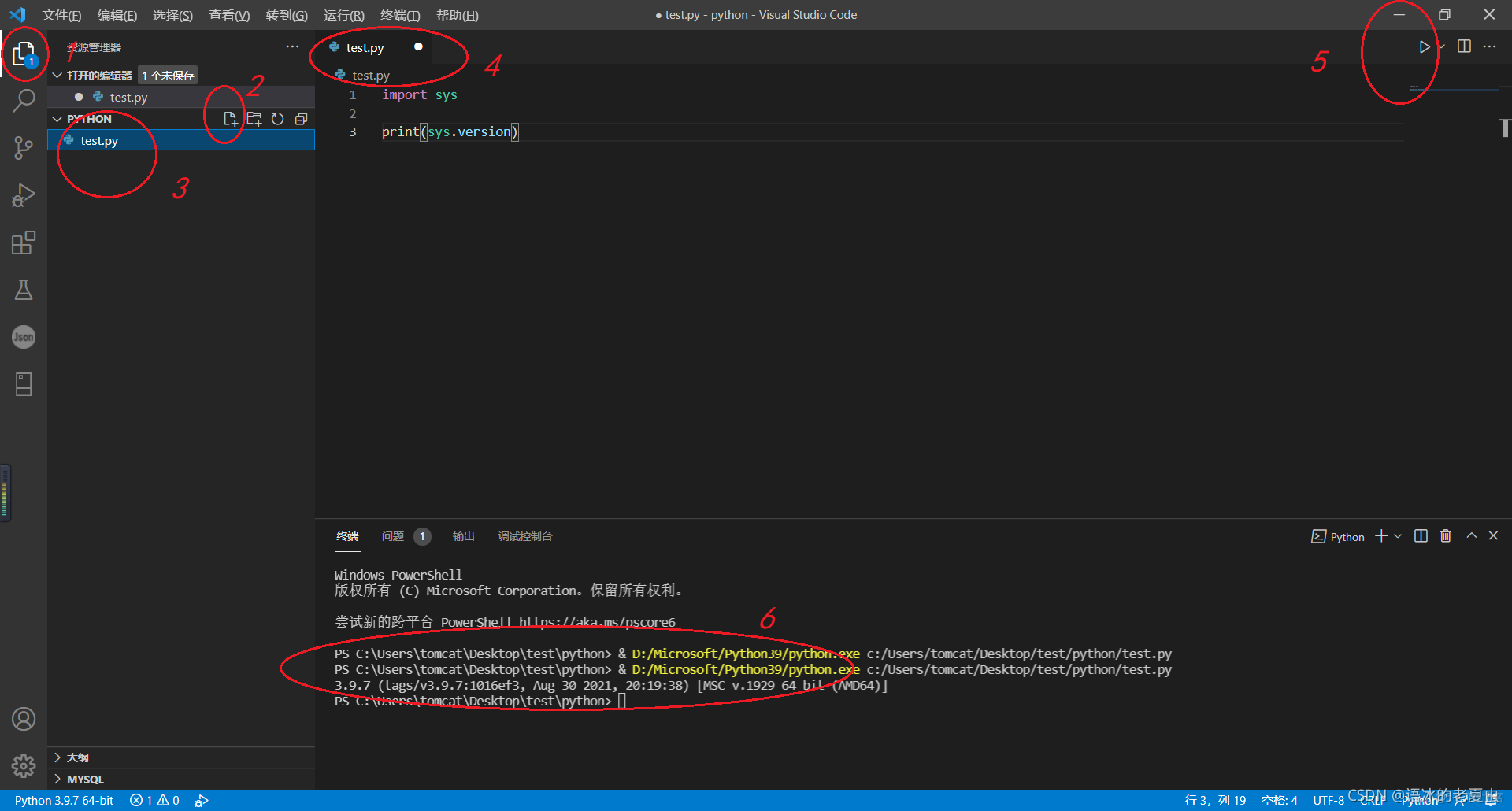Open the 查看(V) menu
Viewport: 1512px width, 811px height.
pyautogui.click(x=229, y=15)
